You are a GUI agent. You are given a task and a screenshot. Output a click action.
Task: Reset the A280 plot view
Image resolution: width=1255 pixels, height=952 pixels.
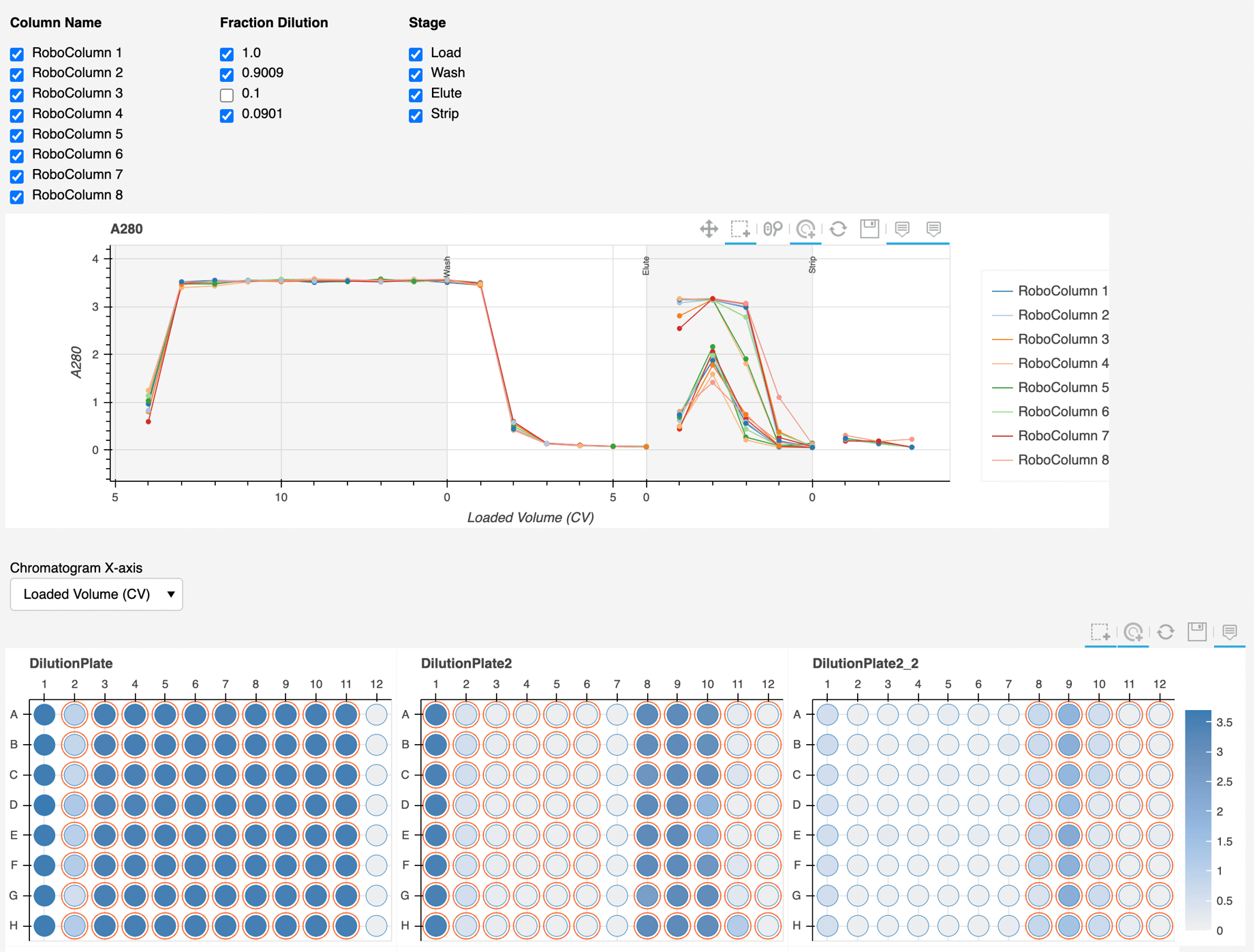837,229
